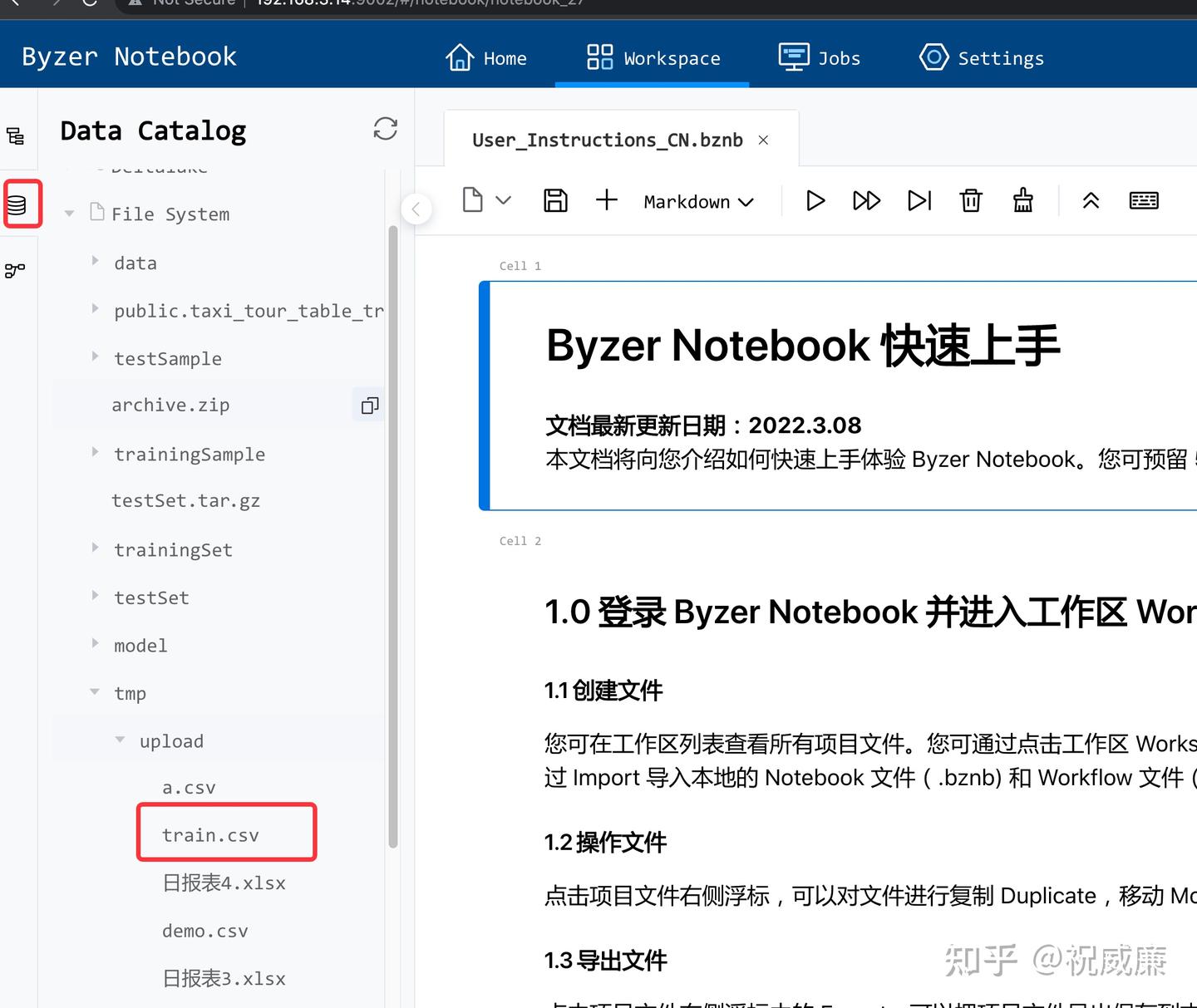
Task: Click the Cell 2 label
Action: [520, 541]
